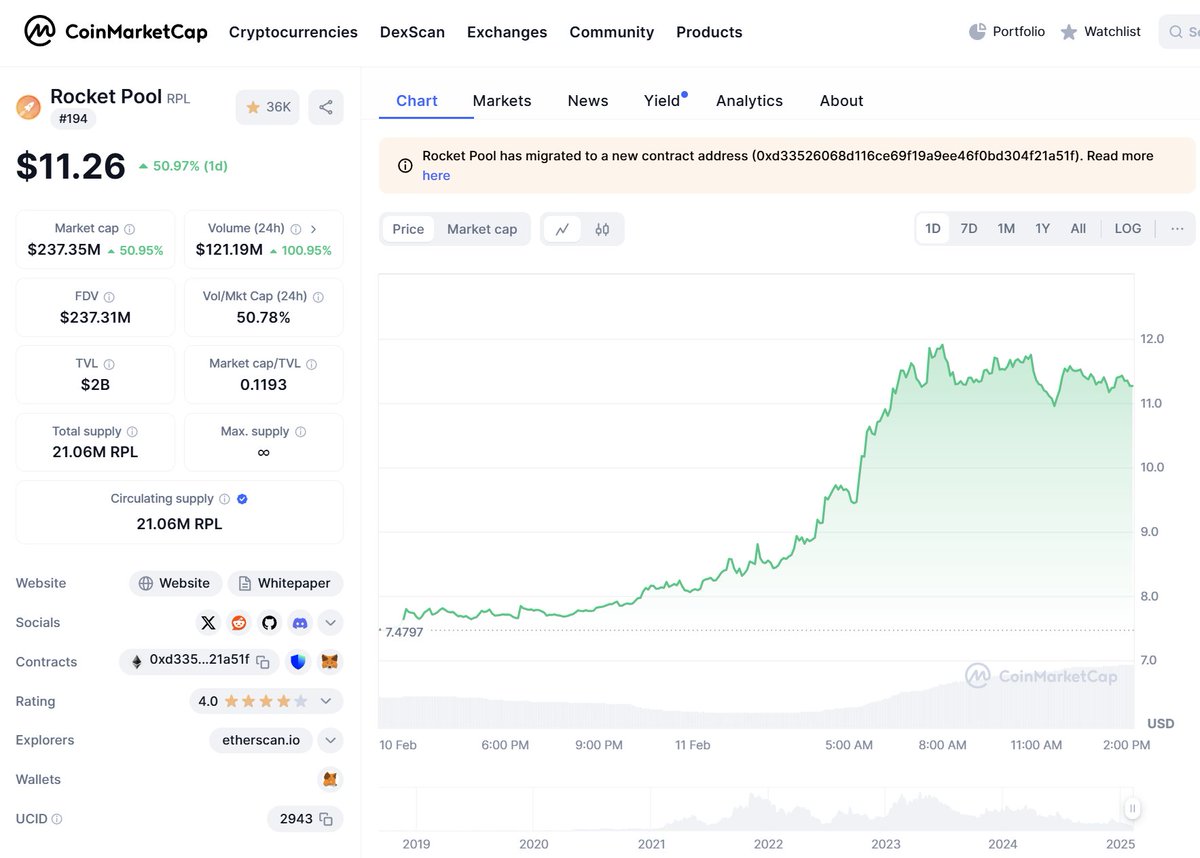Viewport: 1200px width, 858px height.
Task: Open the Watchlist star link
Action: point(1099,32)
